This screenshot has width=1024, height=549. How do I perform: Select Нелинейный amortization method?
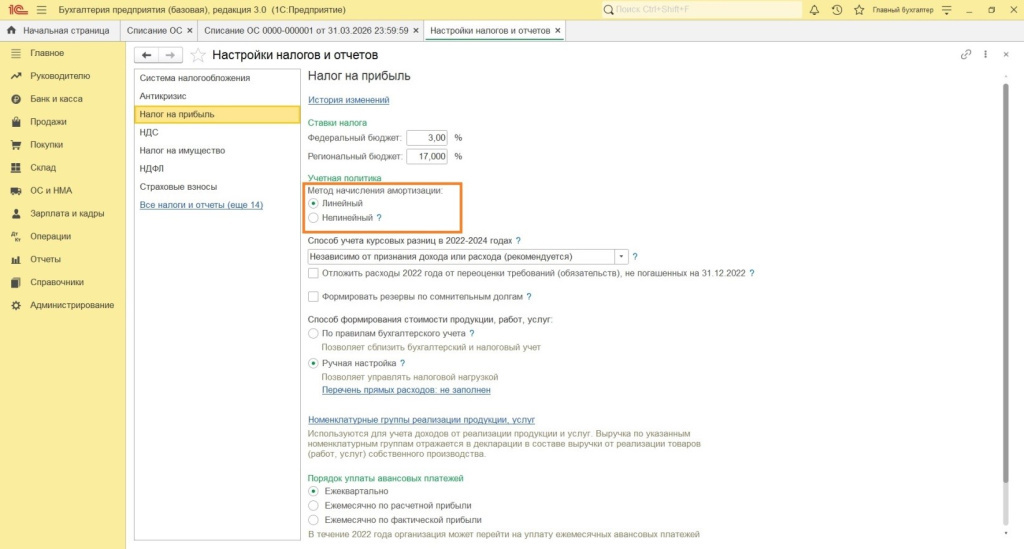[314, 217]
